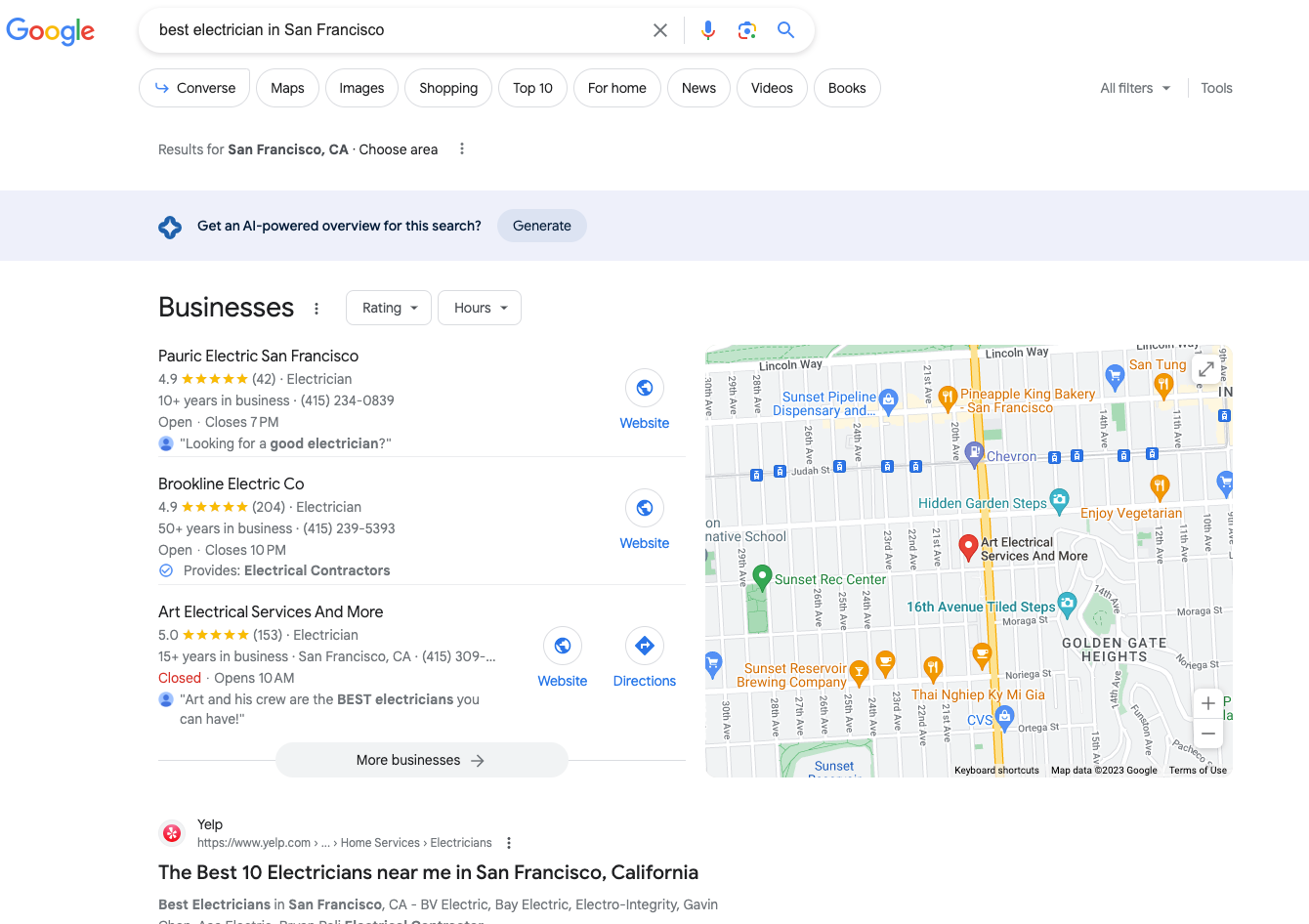Switch to the Maps tab
This screenshot has width=1309, height=924.
pyautogui.click(x=287, y=88)
